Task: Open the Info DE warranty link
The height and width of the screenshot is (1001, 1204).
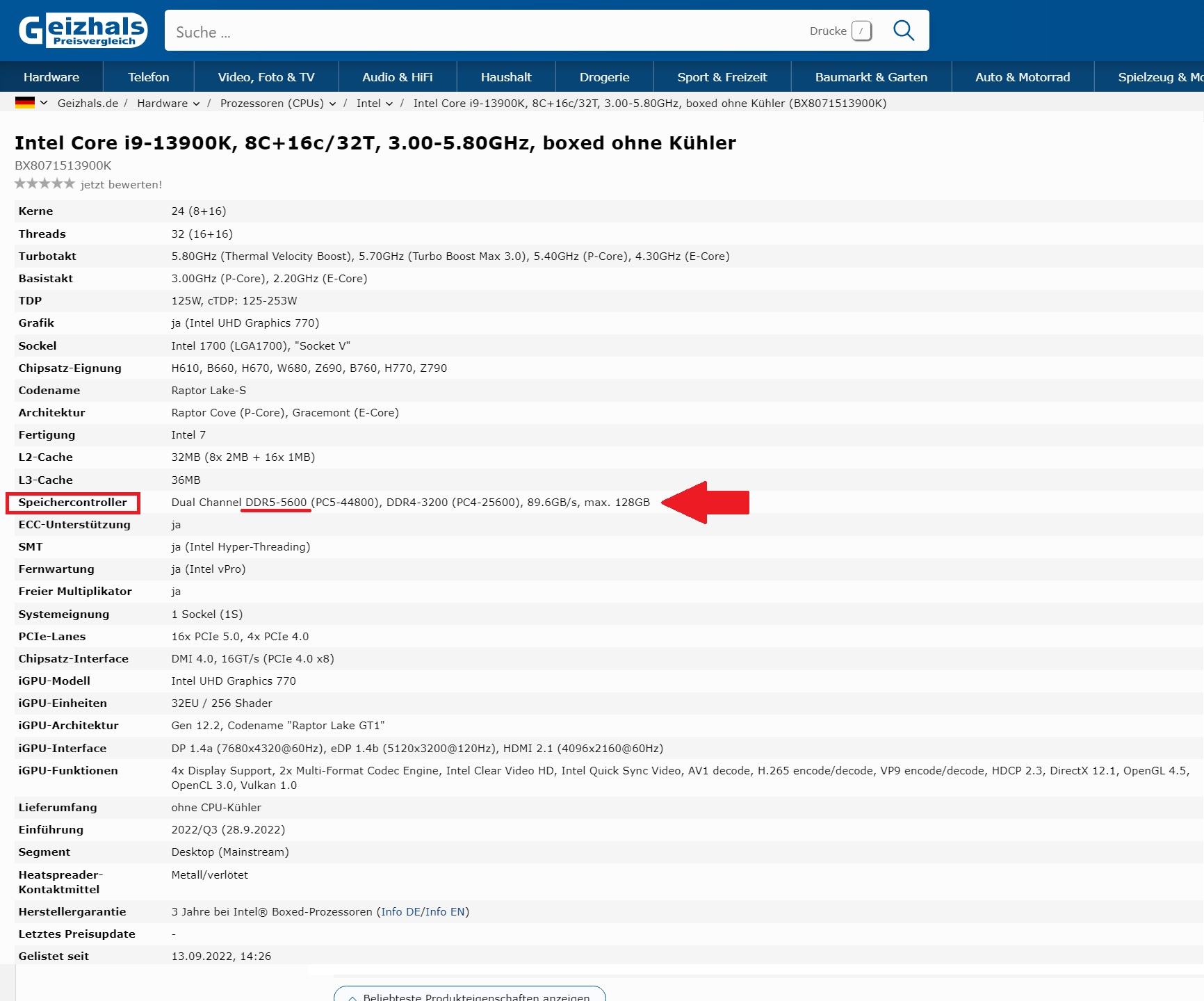Action: point(401,911)
